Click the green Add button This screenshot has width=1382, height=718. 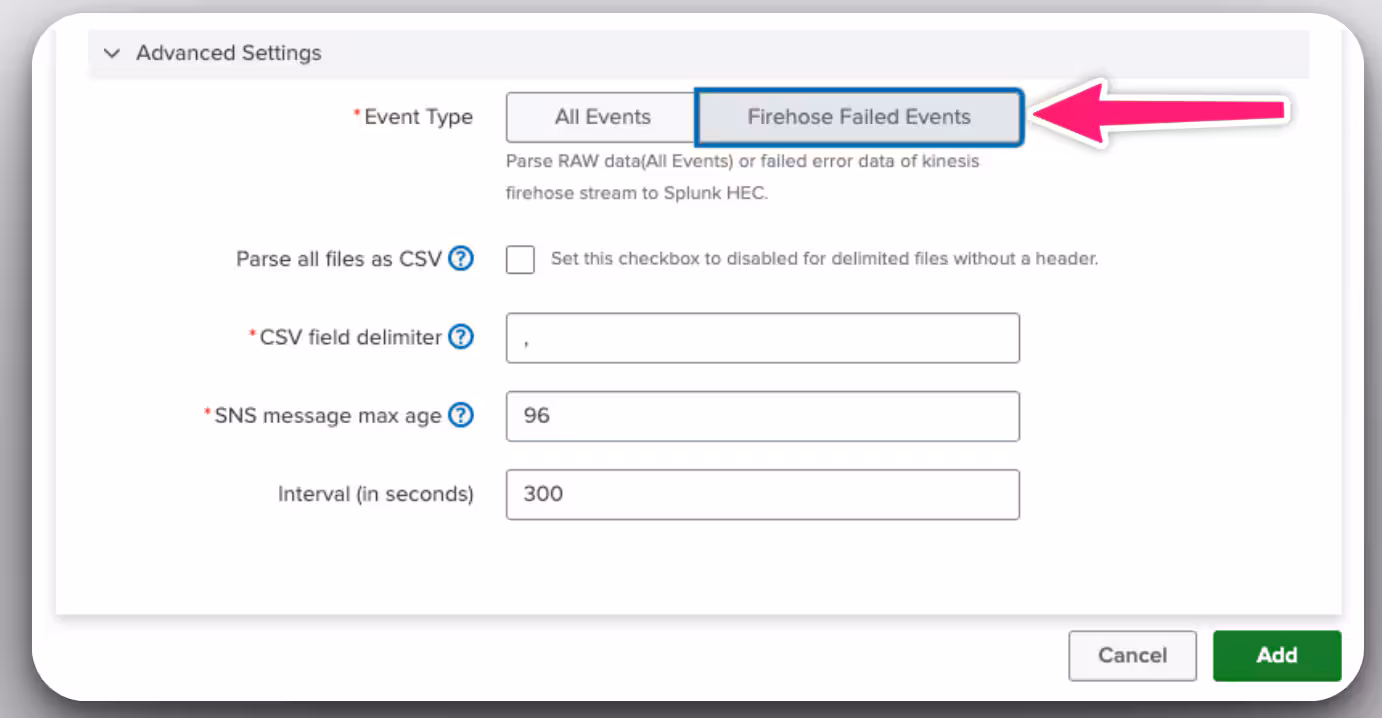1276,655
